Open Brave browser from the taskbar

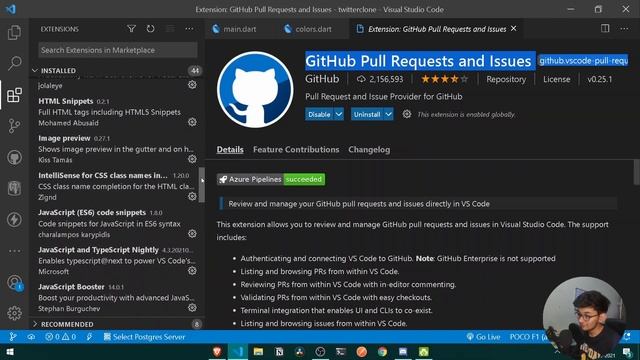tap(217, 351)
